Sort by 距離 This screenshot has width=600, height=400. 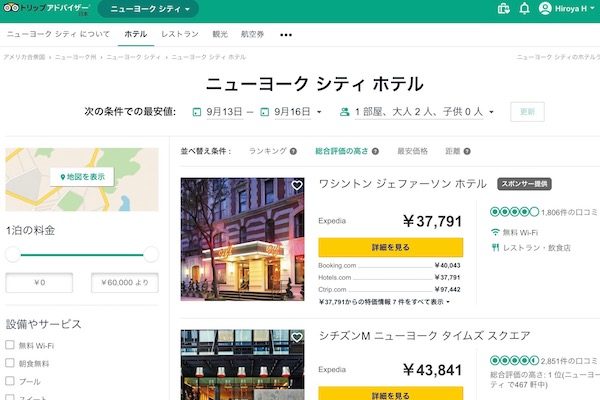click(x=453, y=151)
